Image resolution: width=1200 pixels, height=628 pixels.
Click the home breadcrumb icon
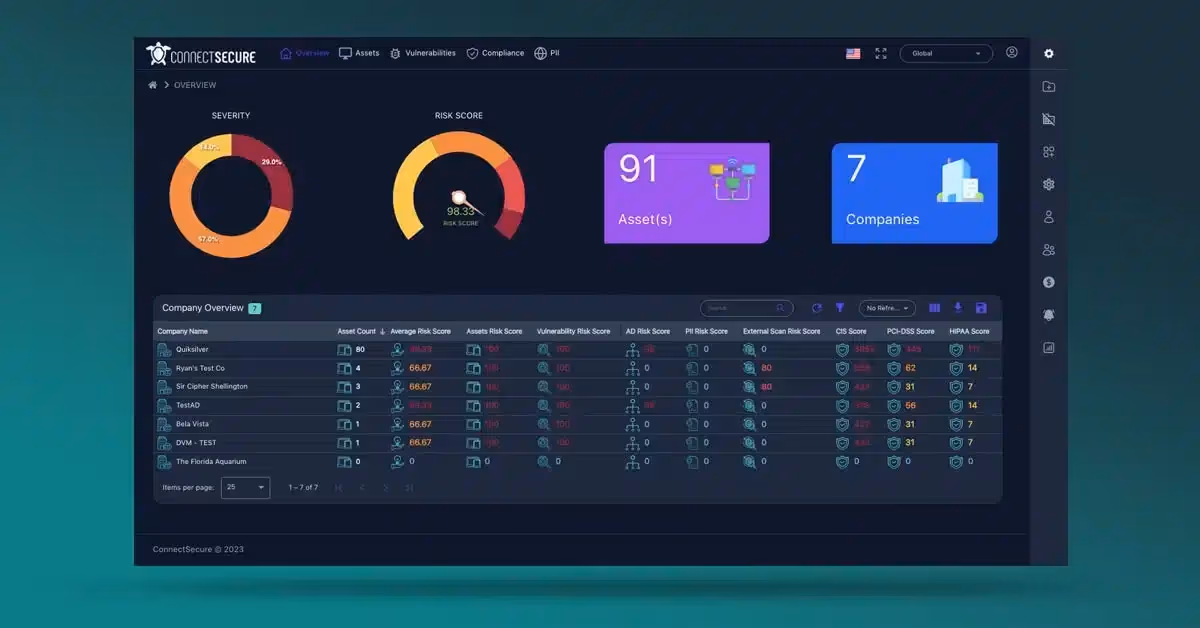[x=153, y=85]
